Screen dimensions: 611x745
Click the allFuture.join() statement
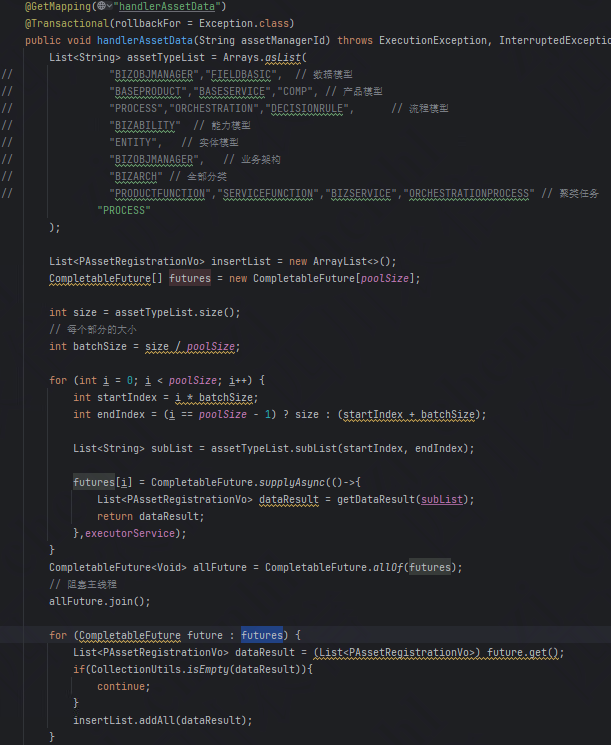pos(100,602)
